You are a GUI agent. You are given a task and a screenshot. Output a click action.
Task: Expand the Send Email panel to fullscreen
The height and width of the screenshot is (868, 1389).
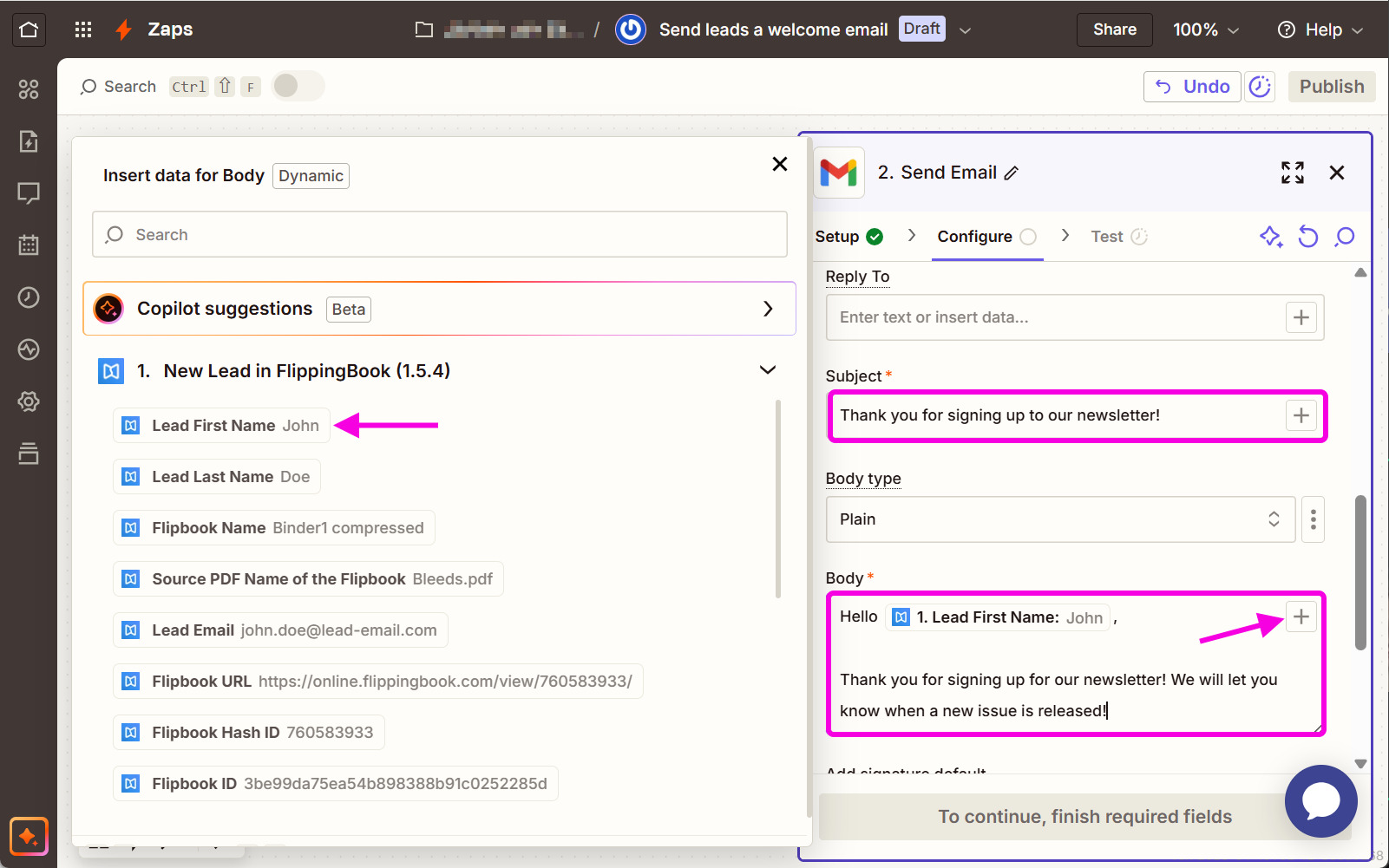tap(1293, 173)
